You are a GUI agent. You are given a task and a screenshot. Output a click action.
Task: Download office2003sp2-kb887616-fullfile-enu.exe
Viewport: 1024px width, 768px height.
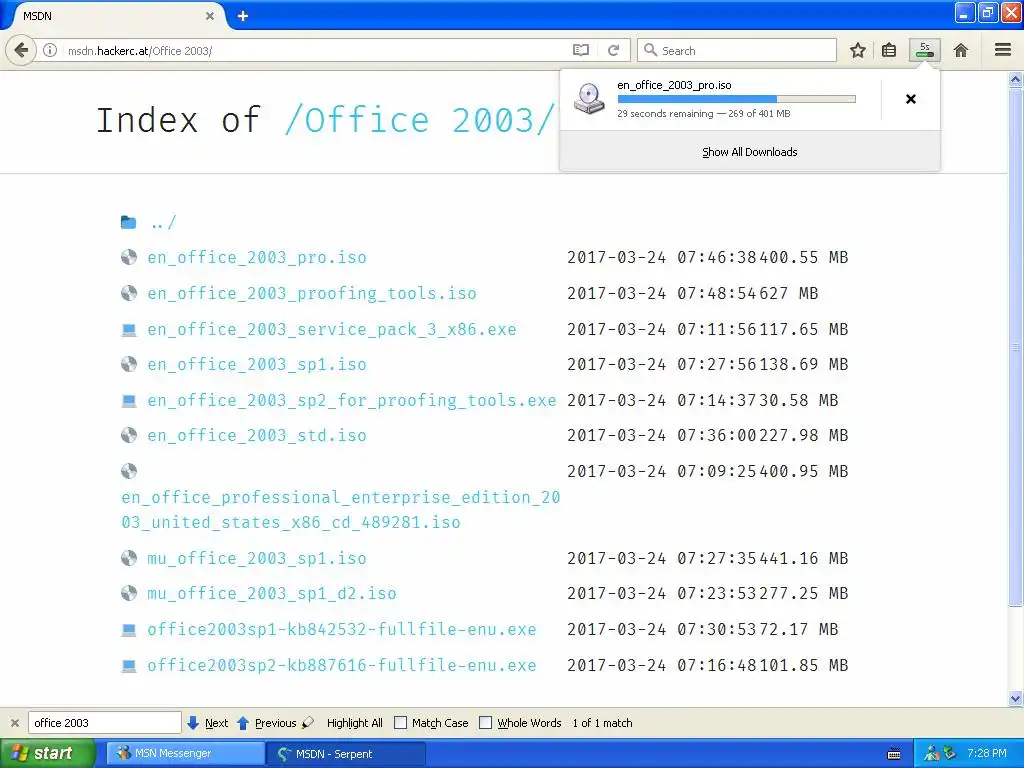click(342, 665)
